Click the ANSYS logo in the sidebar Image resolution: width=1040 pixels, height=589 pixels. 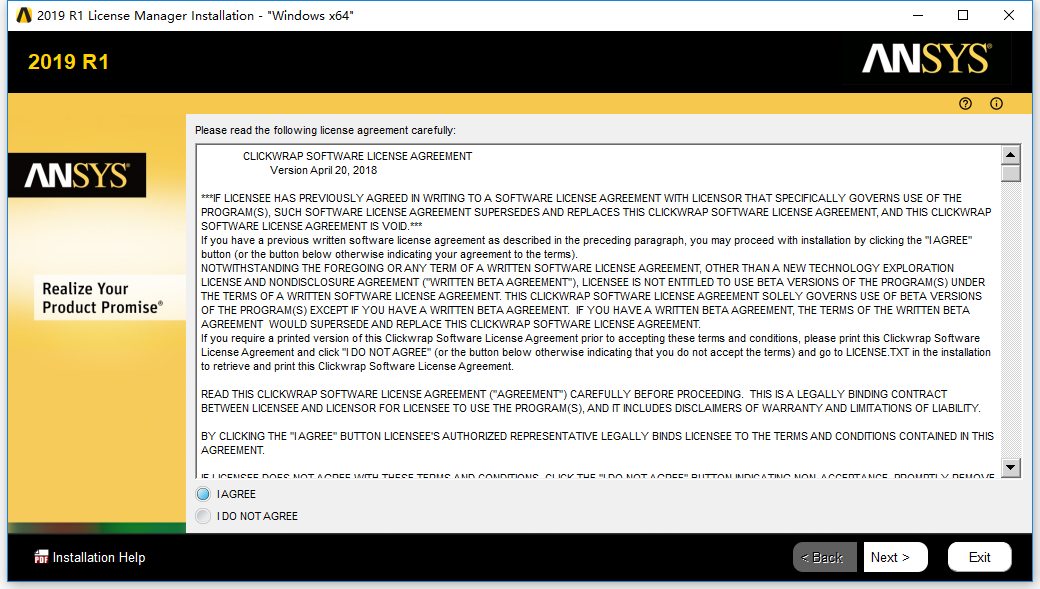[77, 176]
